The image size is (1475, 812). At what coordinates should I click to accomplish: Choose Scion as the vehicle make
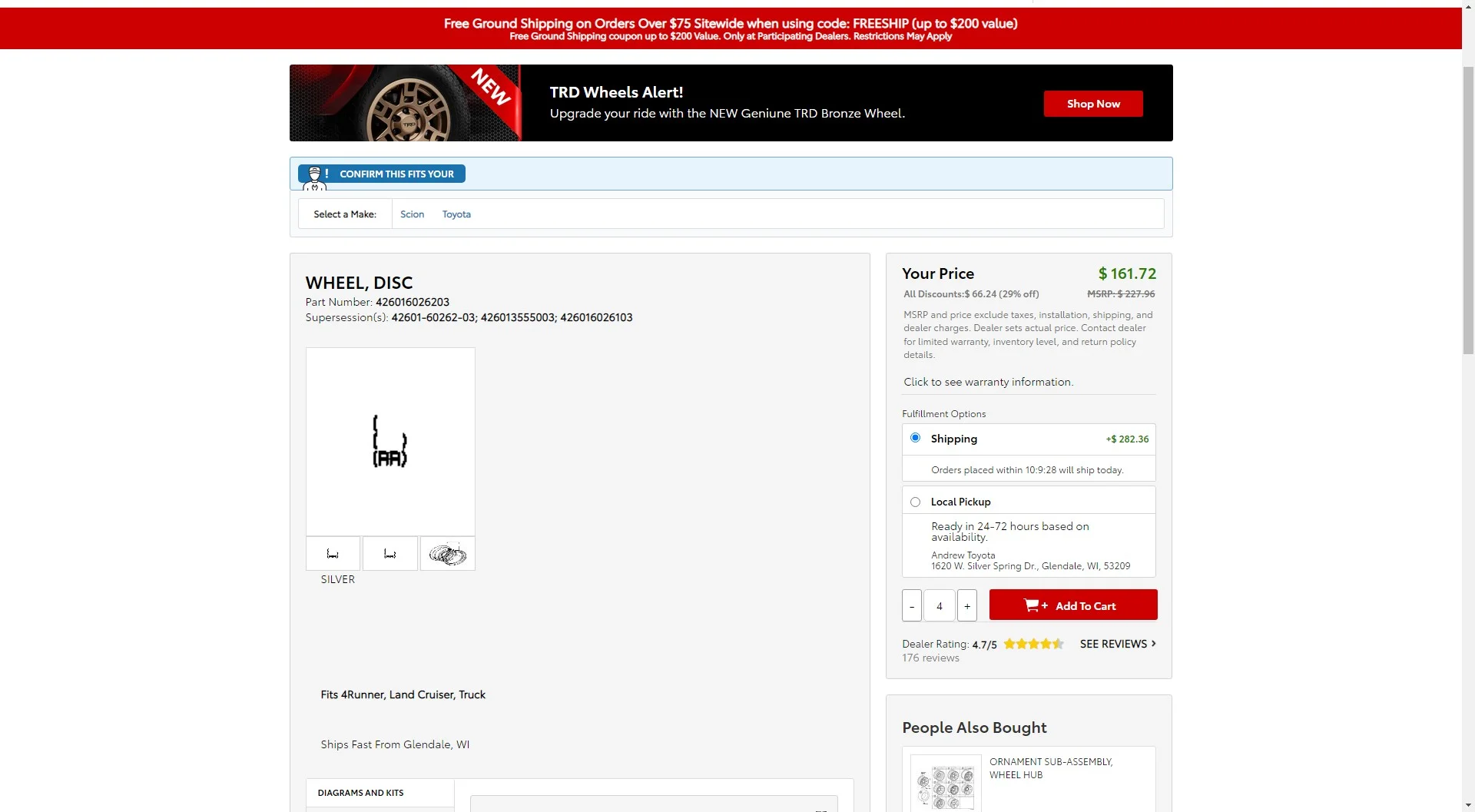click(412, 214)
